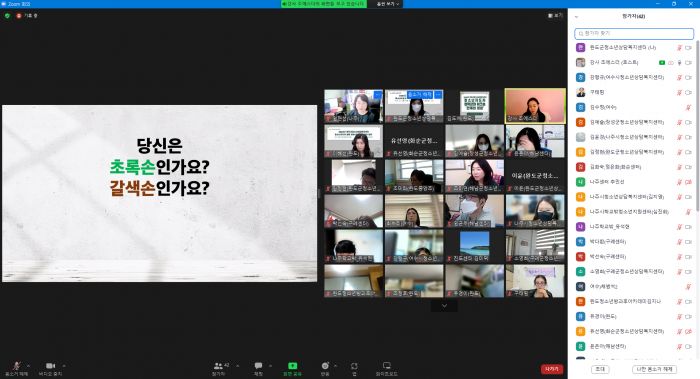The image size is (700, 379).
Task: Click participant search field
Action: 634,33
